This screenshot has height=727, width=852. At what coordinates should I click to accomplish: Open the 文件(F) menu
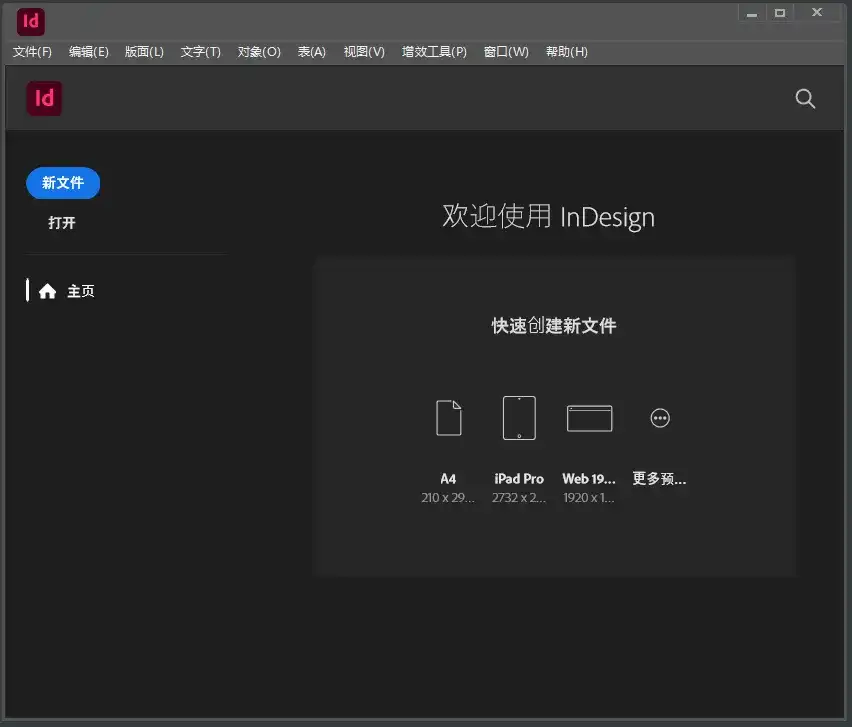click(x=31, y=51)
